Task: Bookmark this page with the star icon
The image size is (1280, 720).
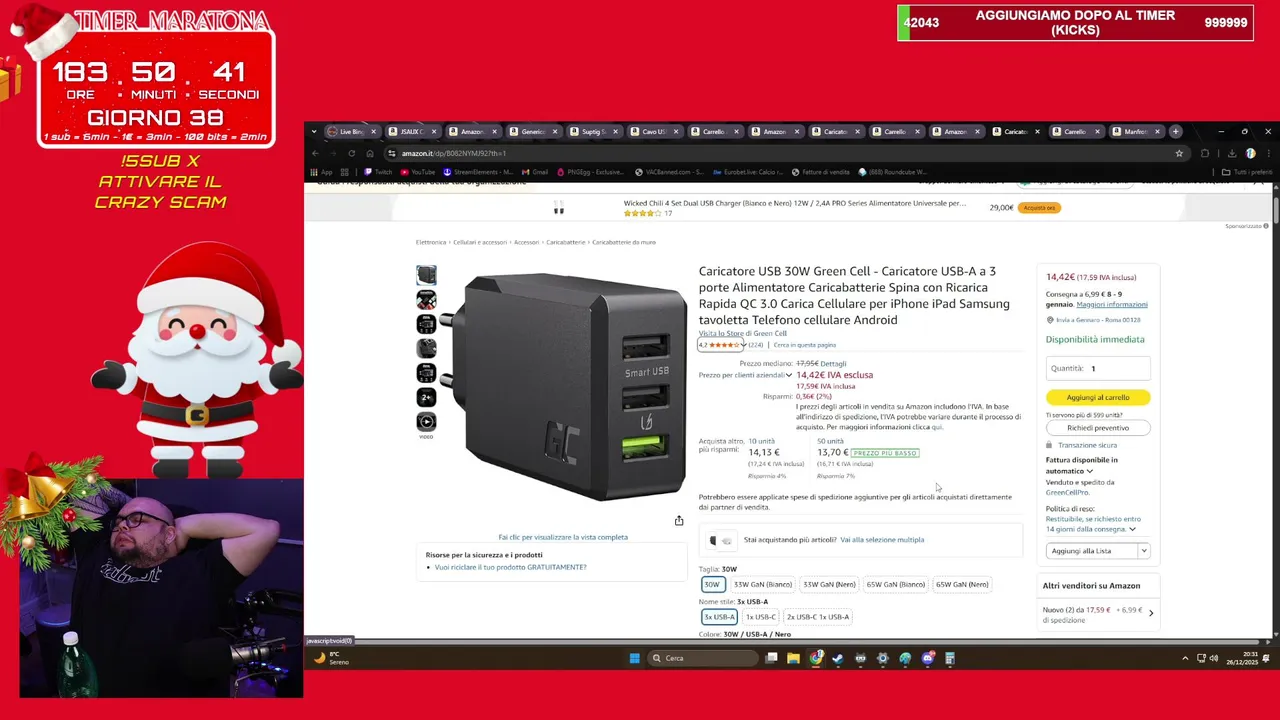Action: tap(1179, 153)
